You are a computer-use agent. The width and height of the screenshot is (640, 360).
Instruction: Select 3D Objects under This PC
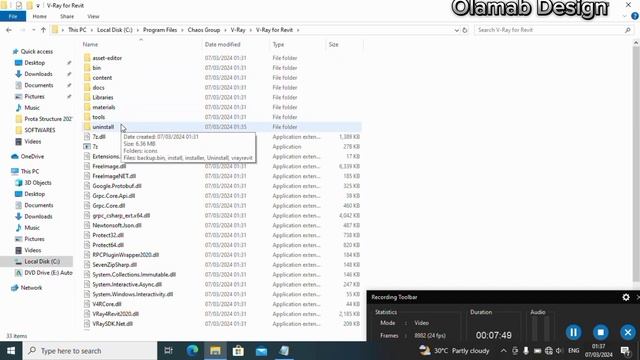pyautogui.click(x=38, y=182)
